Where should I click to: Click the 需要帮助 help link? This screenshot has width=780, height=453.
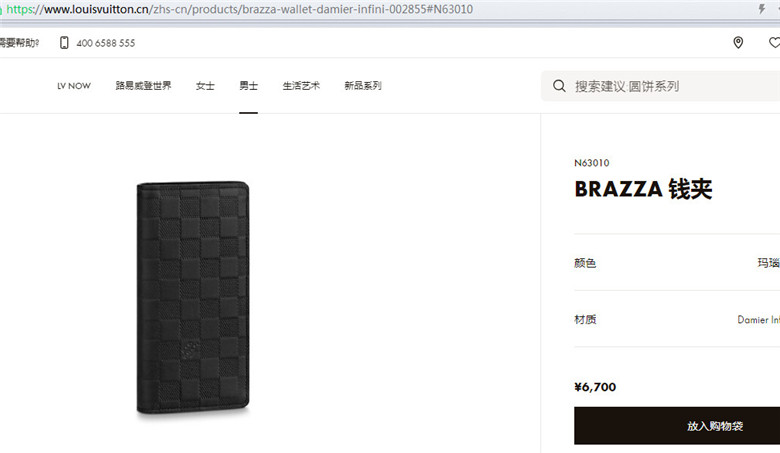click(x=19, y=43)
